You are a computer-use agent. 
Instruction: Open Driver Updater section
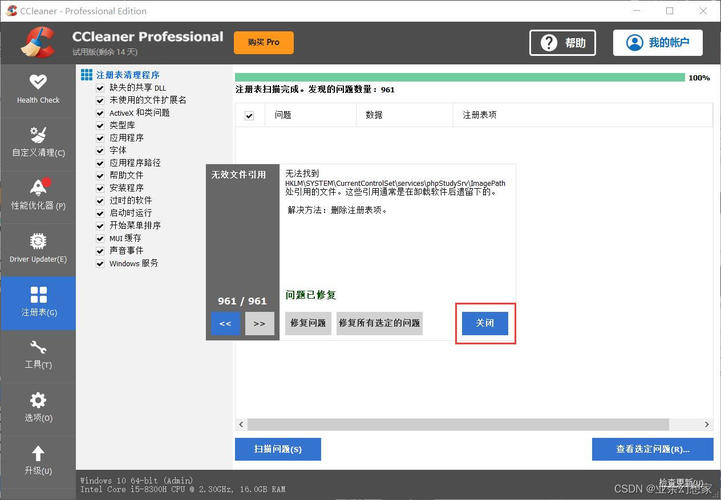coord(38,249)
